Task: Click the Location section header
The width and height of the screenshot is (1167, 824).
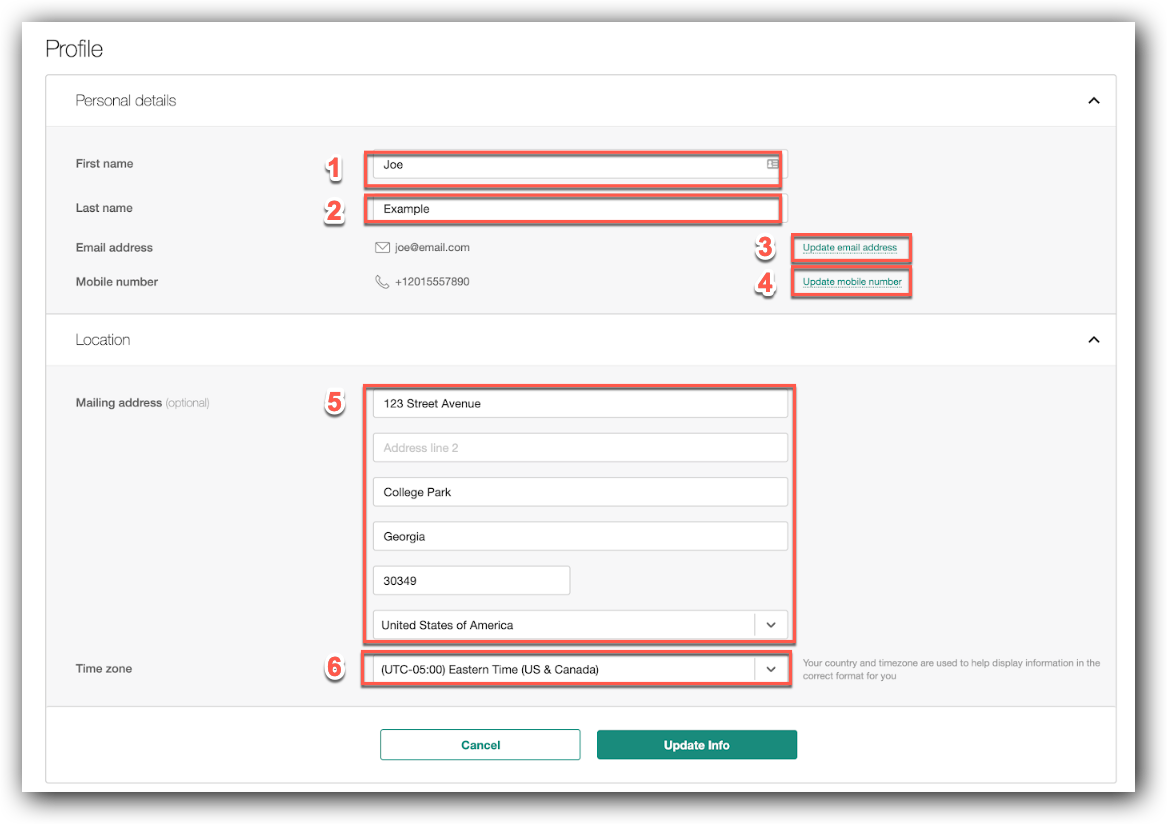Action: [x=102, y=339]
